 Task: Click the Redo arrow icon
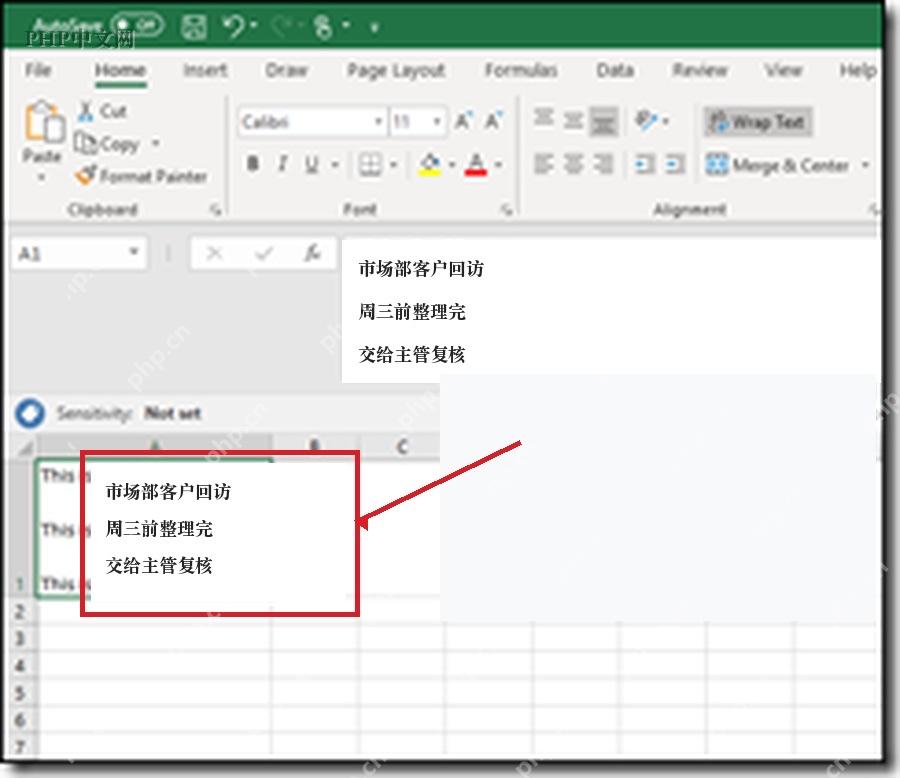pyautogui.click(x=282, y=26)
